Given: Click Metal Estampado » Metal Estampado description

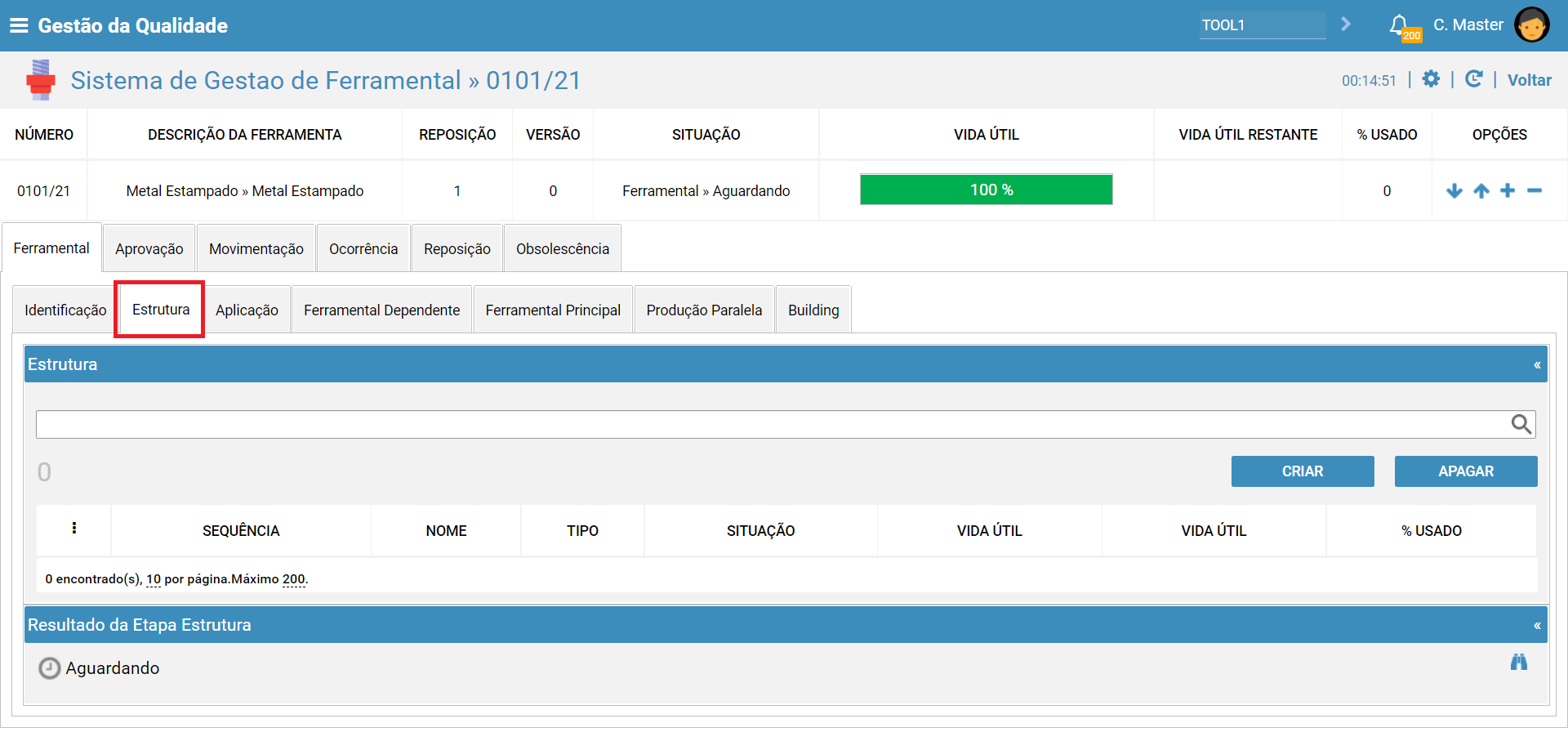Looking at the screenshot, I should point(245,191).
